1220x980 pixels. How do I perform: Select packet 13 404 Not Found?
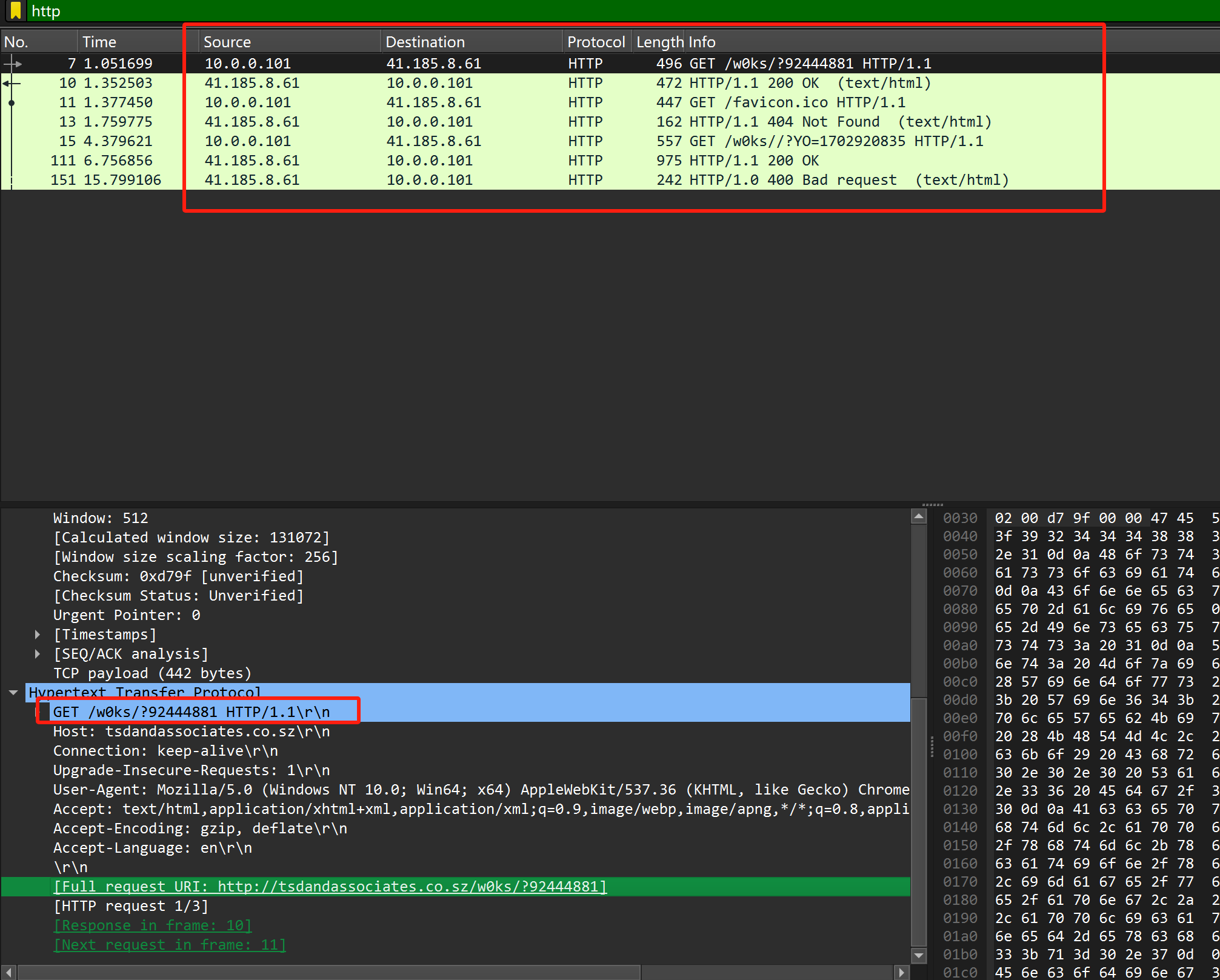610,122
